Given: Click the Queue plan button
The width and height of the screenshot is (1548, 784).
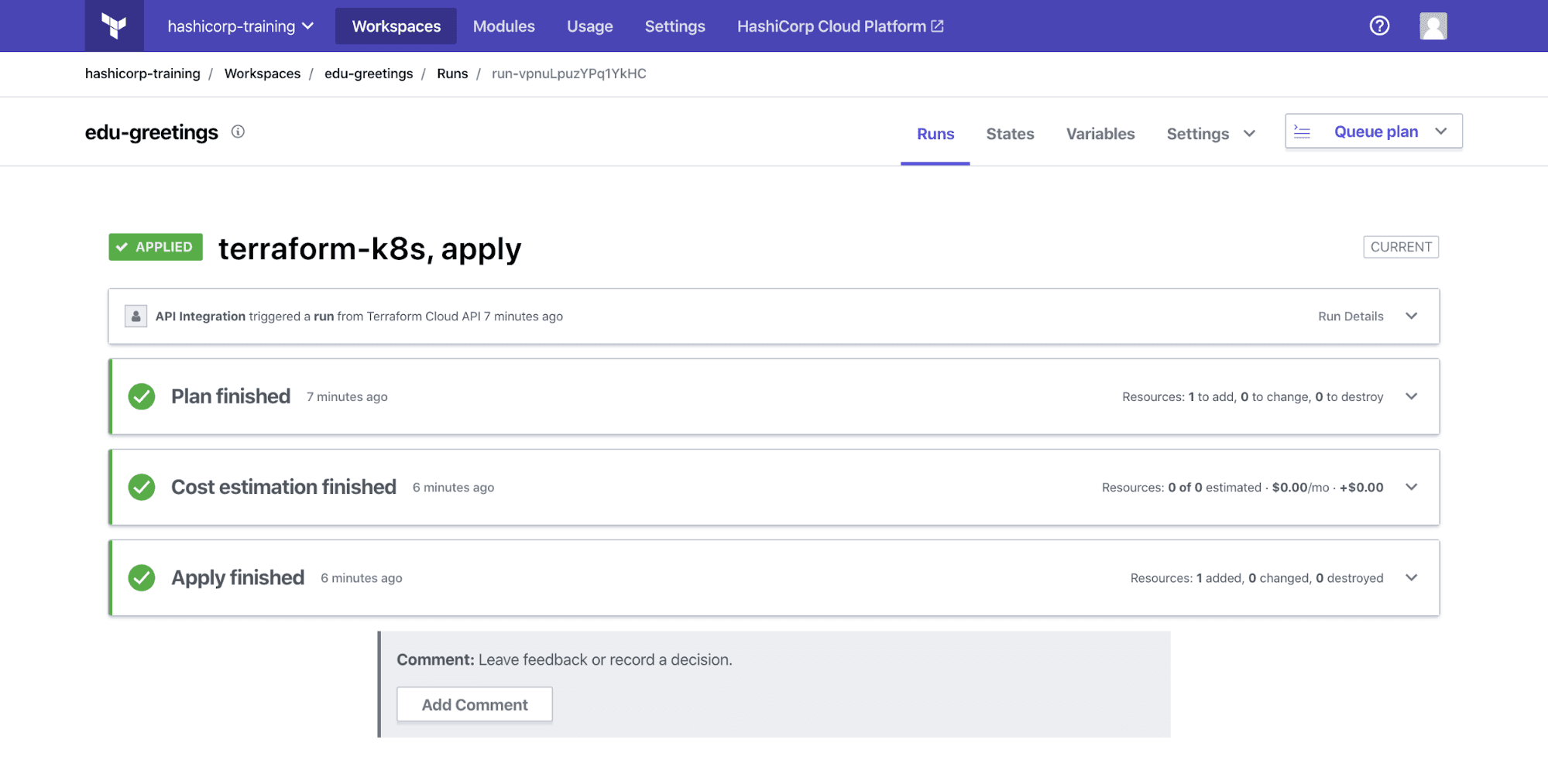Looking at the screenshot, I should tap(1374, 132).
